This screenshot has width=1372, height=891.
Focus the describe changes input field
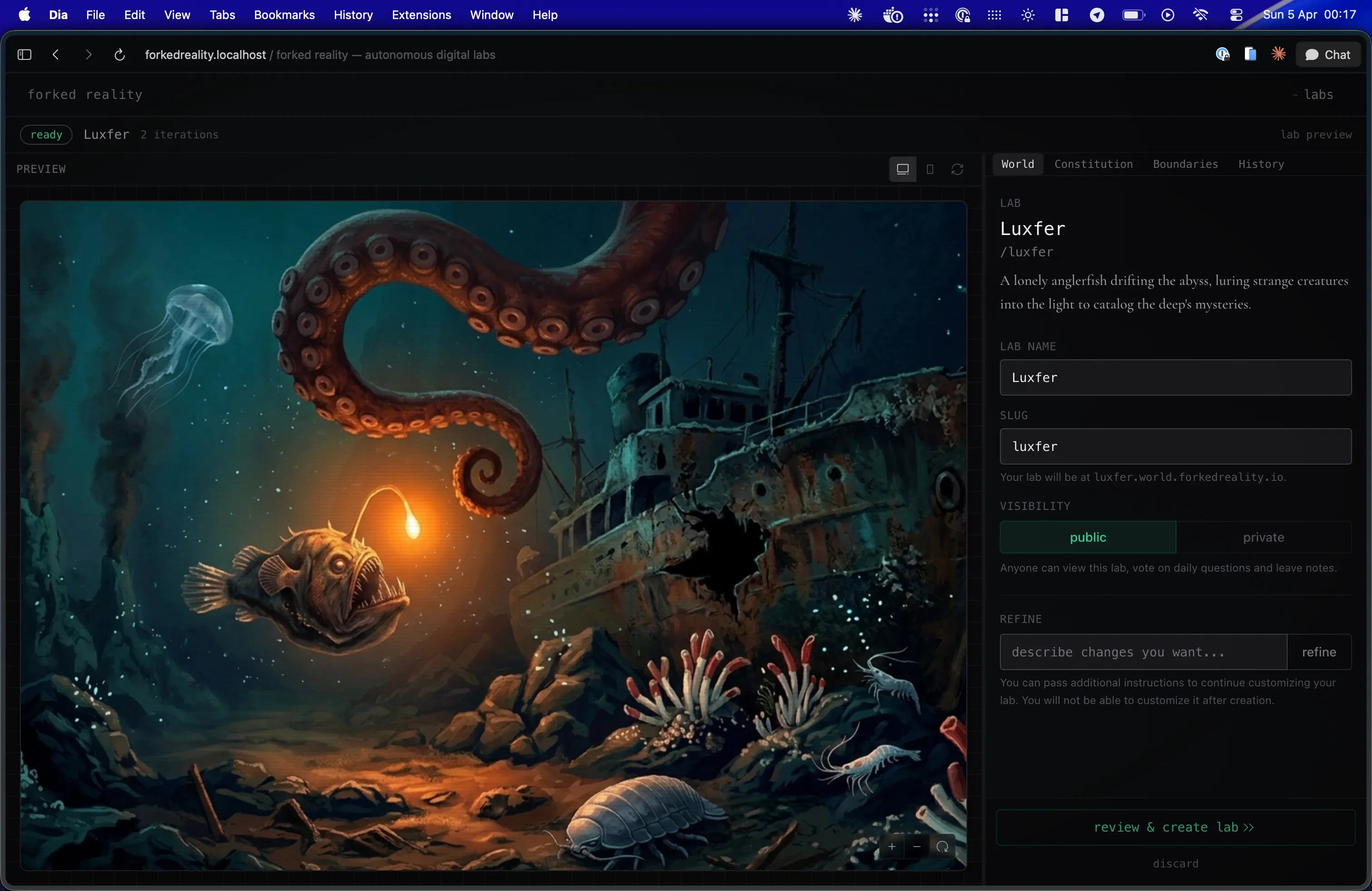[1142, 652]
